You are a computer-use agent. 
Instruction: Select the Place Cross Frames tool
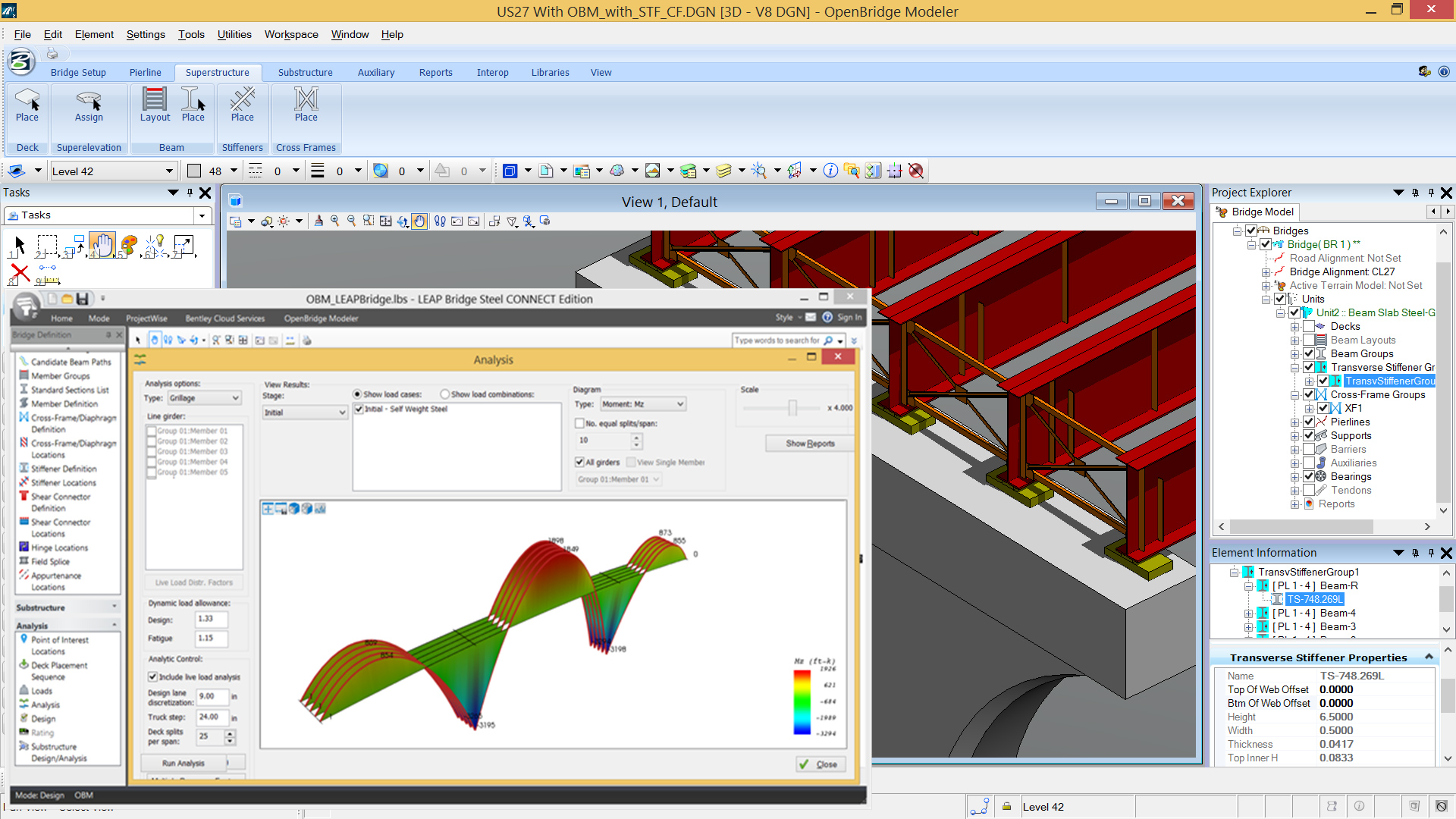(306, 105)
